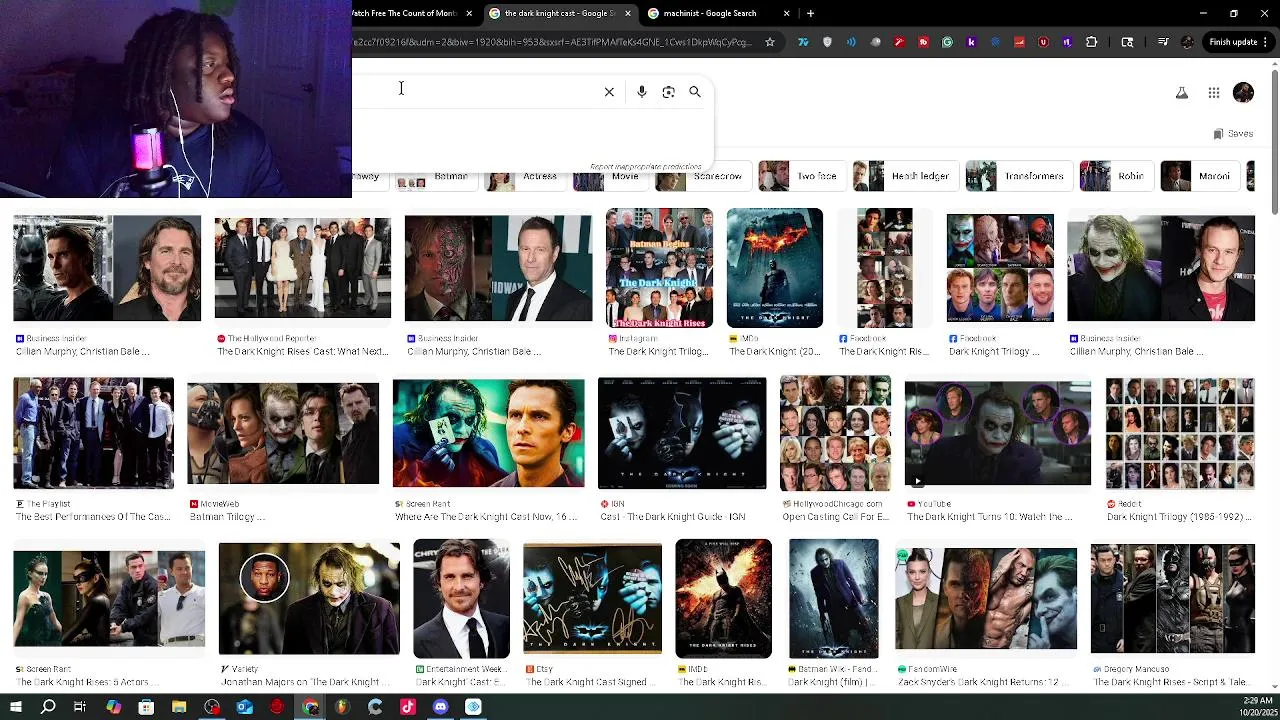Open the YouTube Dark Knight Turns 10 thumbnail
Image resolution: width=1280 pixels, height=720 pixels.
coord(998,433)
